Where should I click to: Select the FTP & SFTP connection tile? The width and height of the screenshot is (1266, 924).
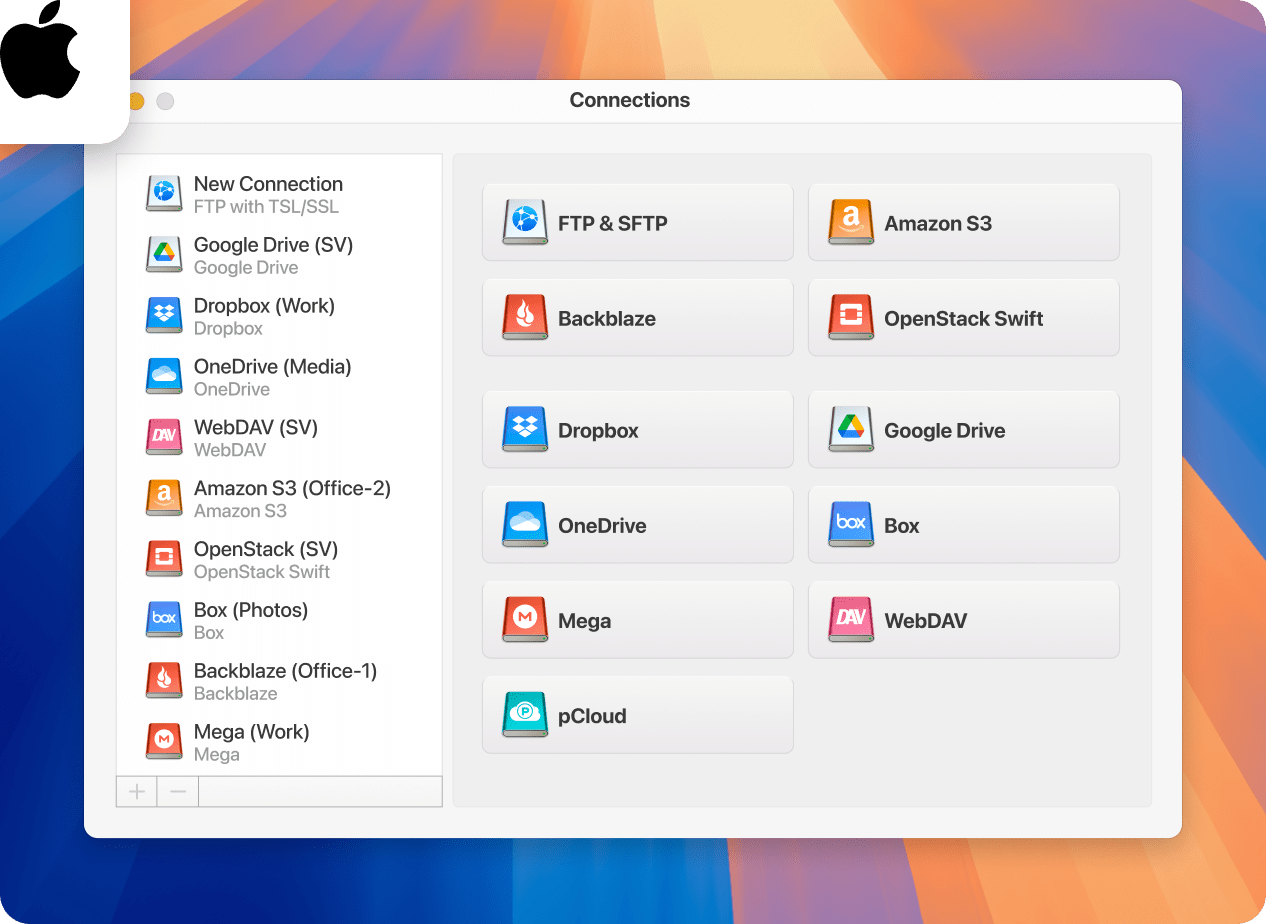pyautogui.click(x=637, y=222)
